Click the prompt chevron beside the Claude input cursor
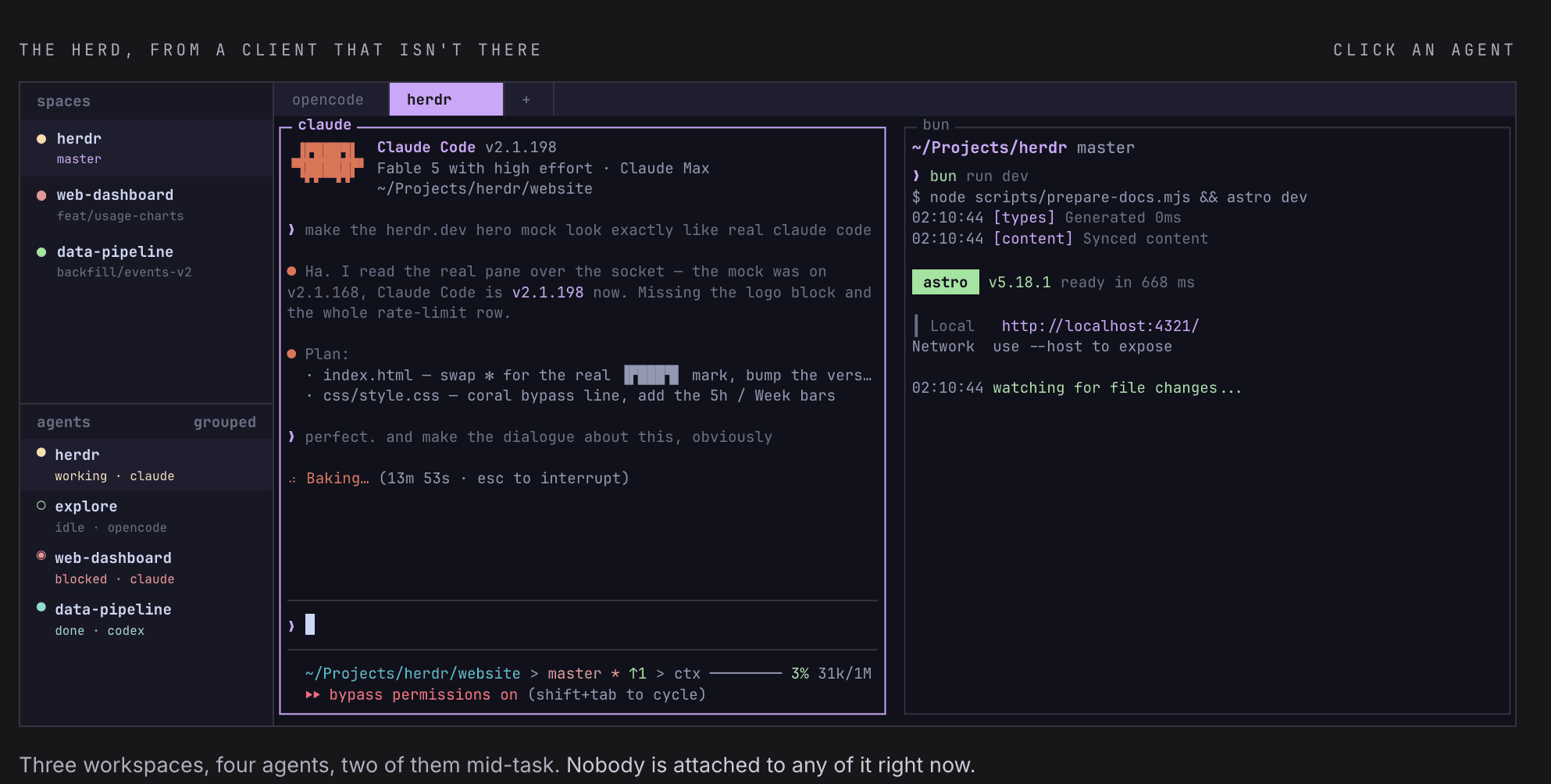Viewport: 1551px width, 784px height. (291, 625)
